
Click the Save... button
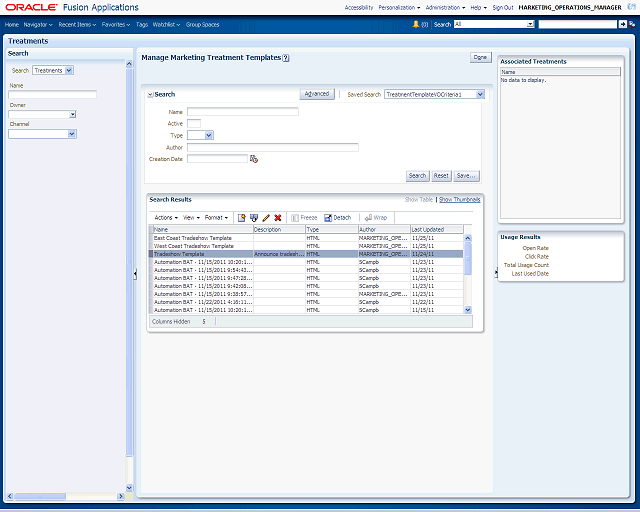tap(466, 176)
